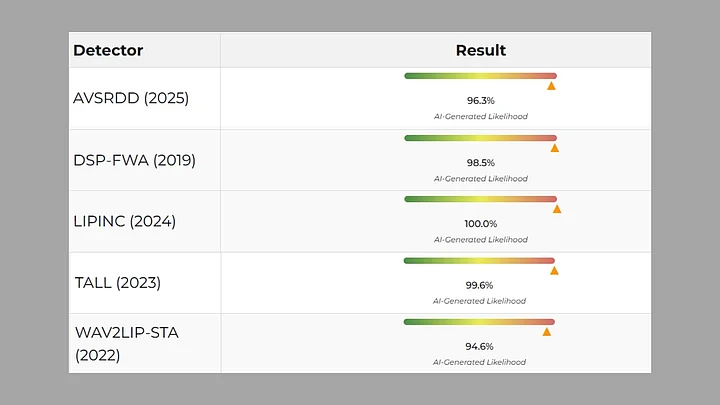Screen dimensions: 720x405
Task: Click the Detector column header
Action: [x=108, y=50]
